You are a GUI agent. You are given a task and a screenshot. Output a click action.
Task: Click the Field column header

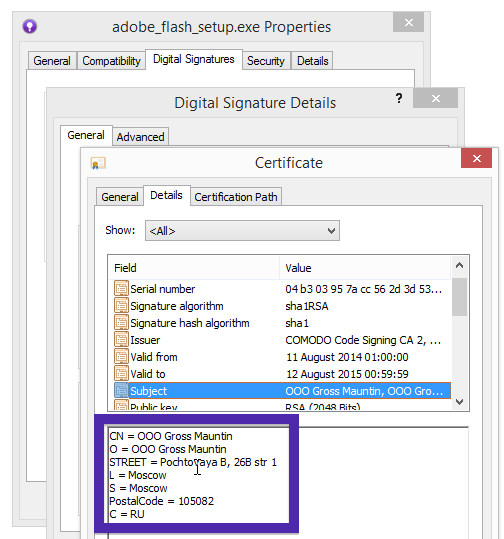point(194,268)
